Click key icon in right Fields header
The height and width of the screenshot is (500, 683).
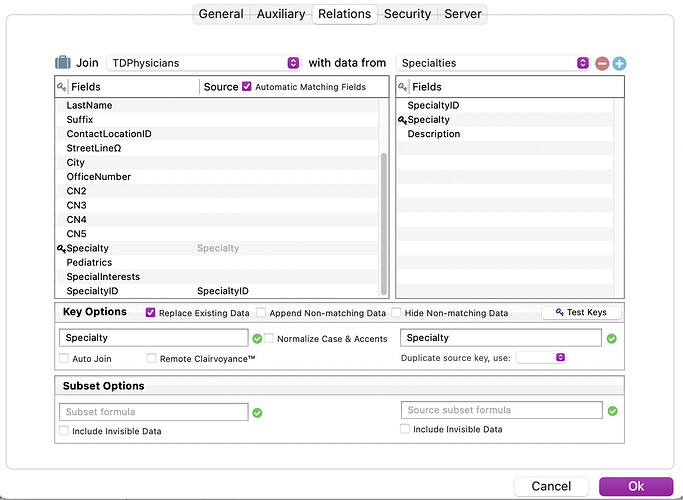(402, 87)
